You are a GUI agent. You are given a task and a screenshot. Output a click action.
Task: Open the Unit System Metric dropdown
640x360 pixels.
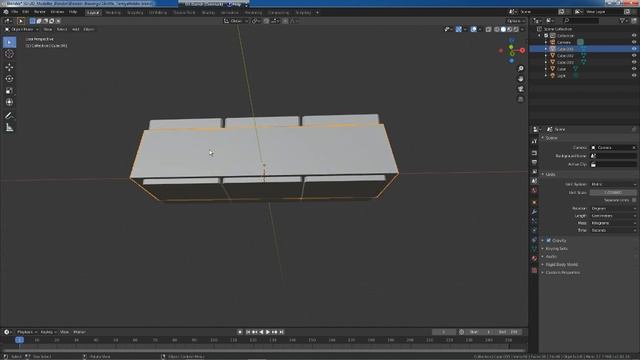click(613, 184)
